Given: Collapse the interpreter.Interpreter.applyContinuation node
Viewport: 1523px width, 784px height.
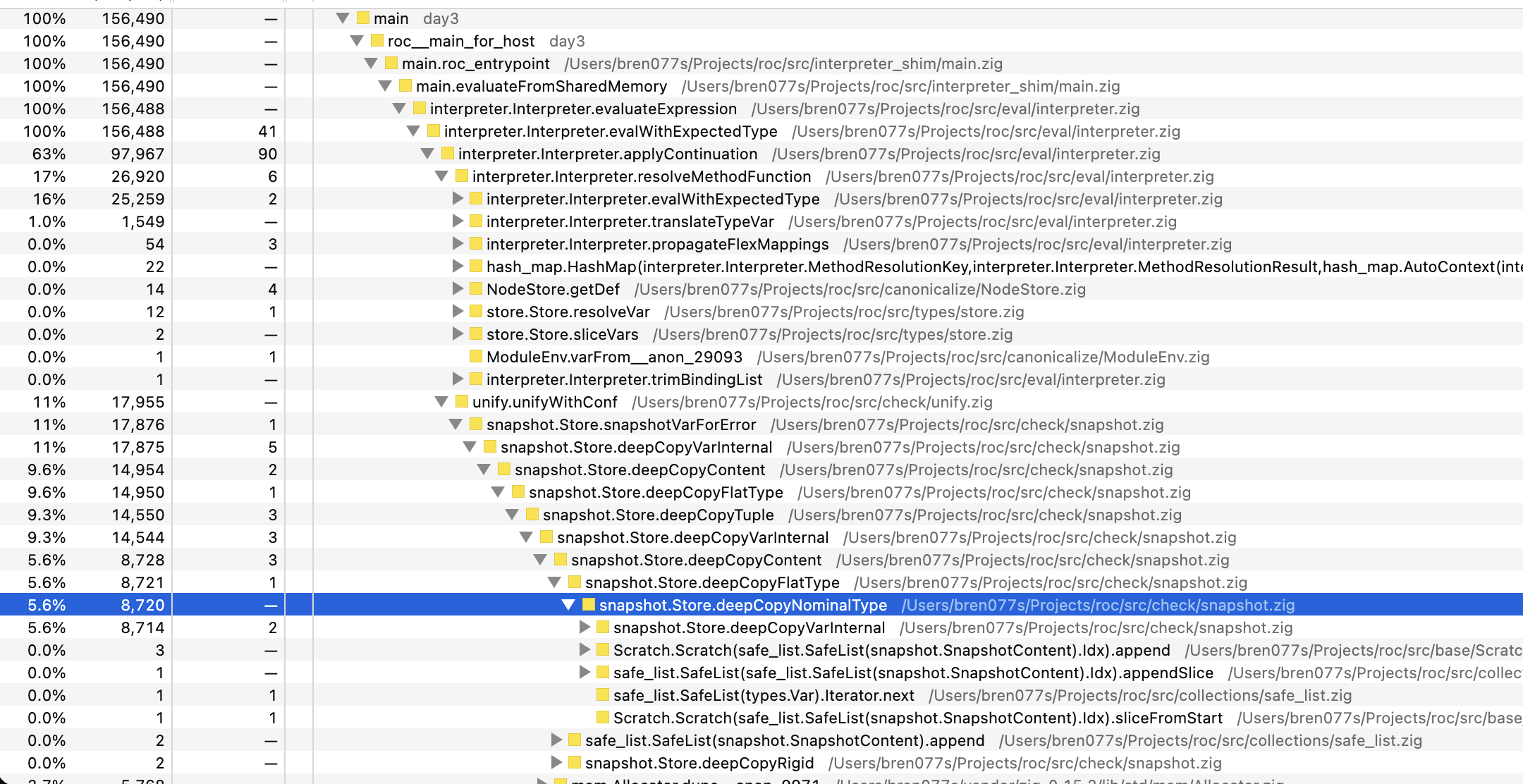Looking at the screenshot, I should 427,154.
